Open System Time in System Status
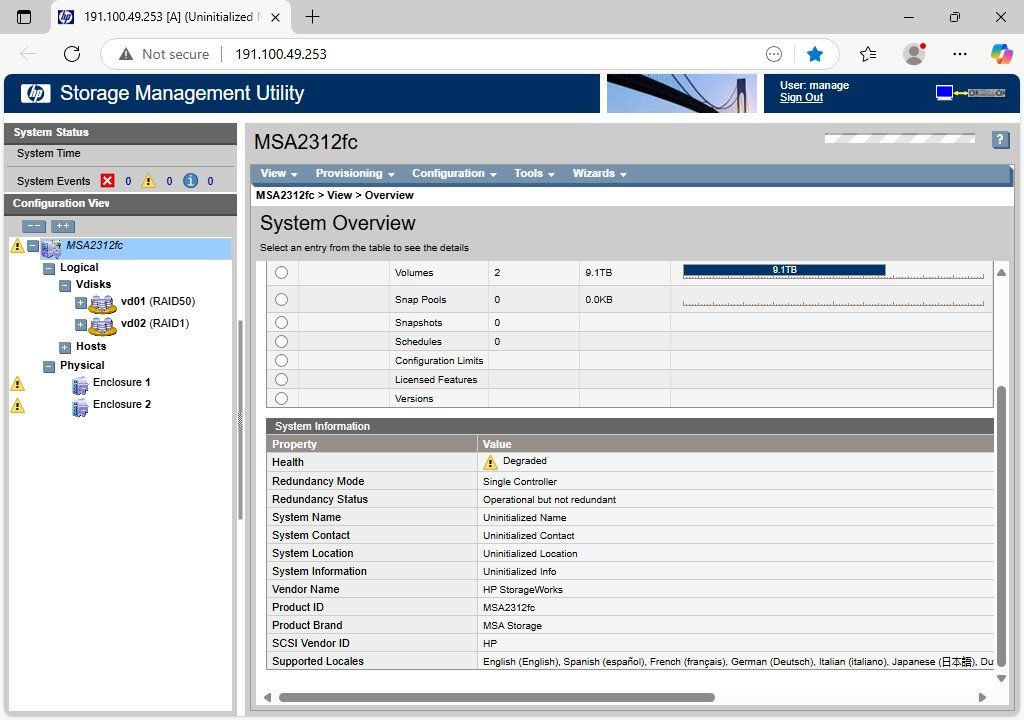 point(48,153)
